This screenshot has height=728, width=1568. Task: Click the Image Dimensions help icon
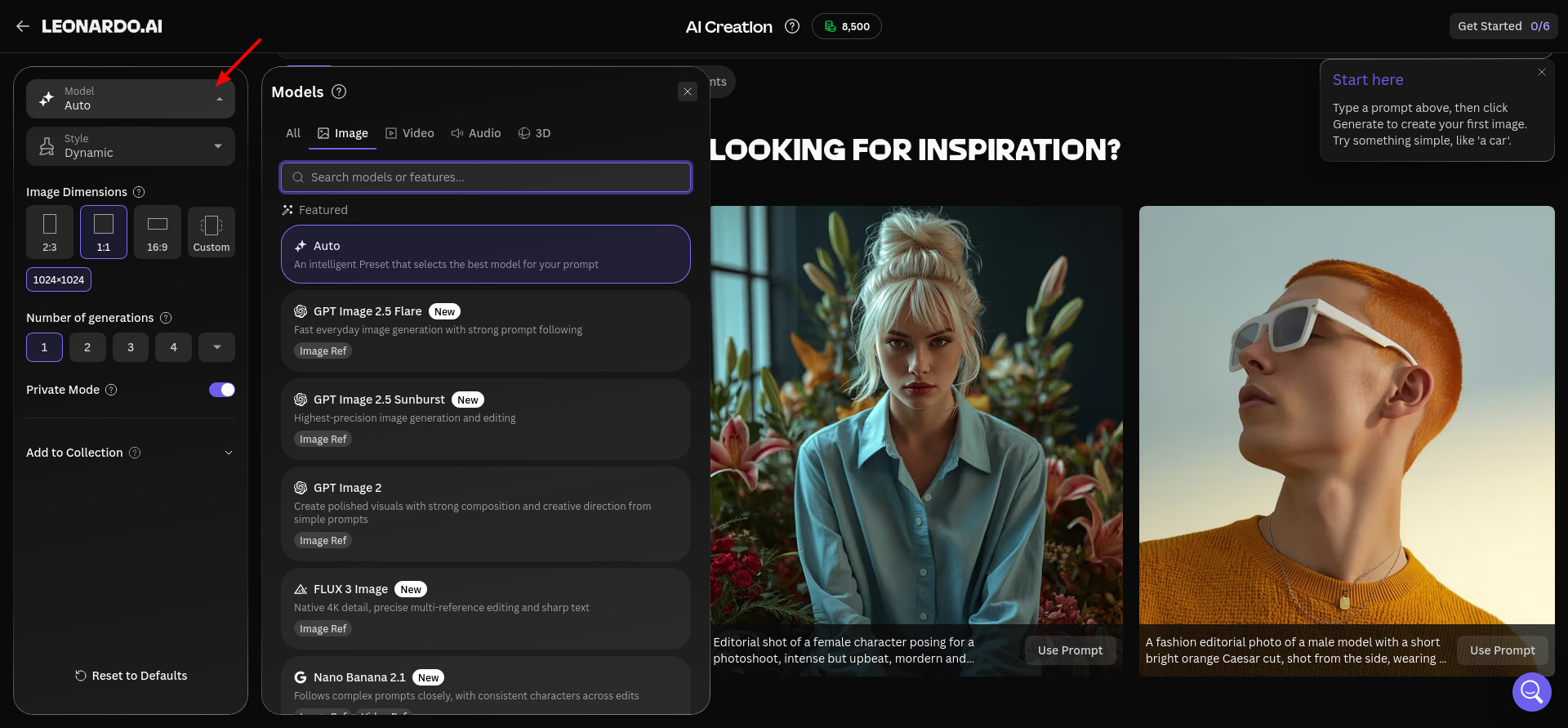pos(139,192)
